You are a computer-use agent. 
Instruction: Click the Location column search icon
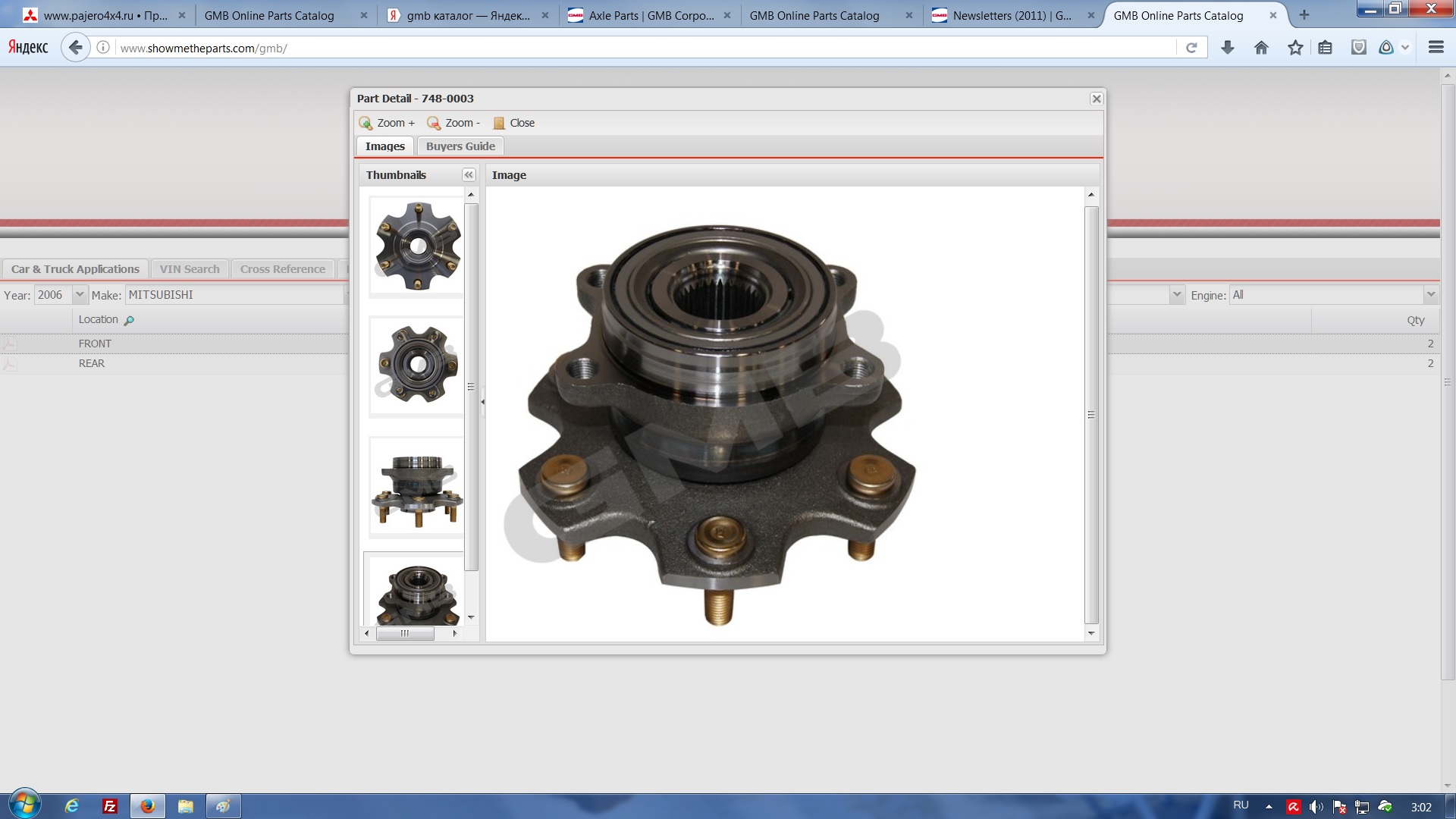(129, 320)
